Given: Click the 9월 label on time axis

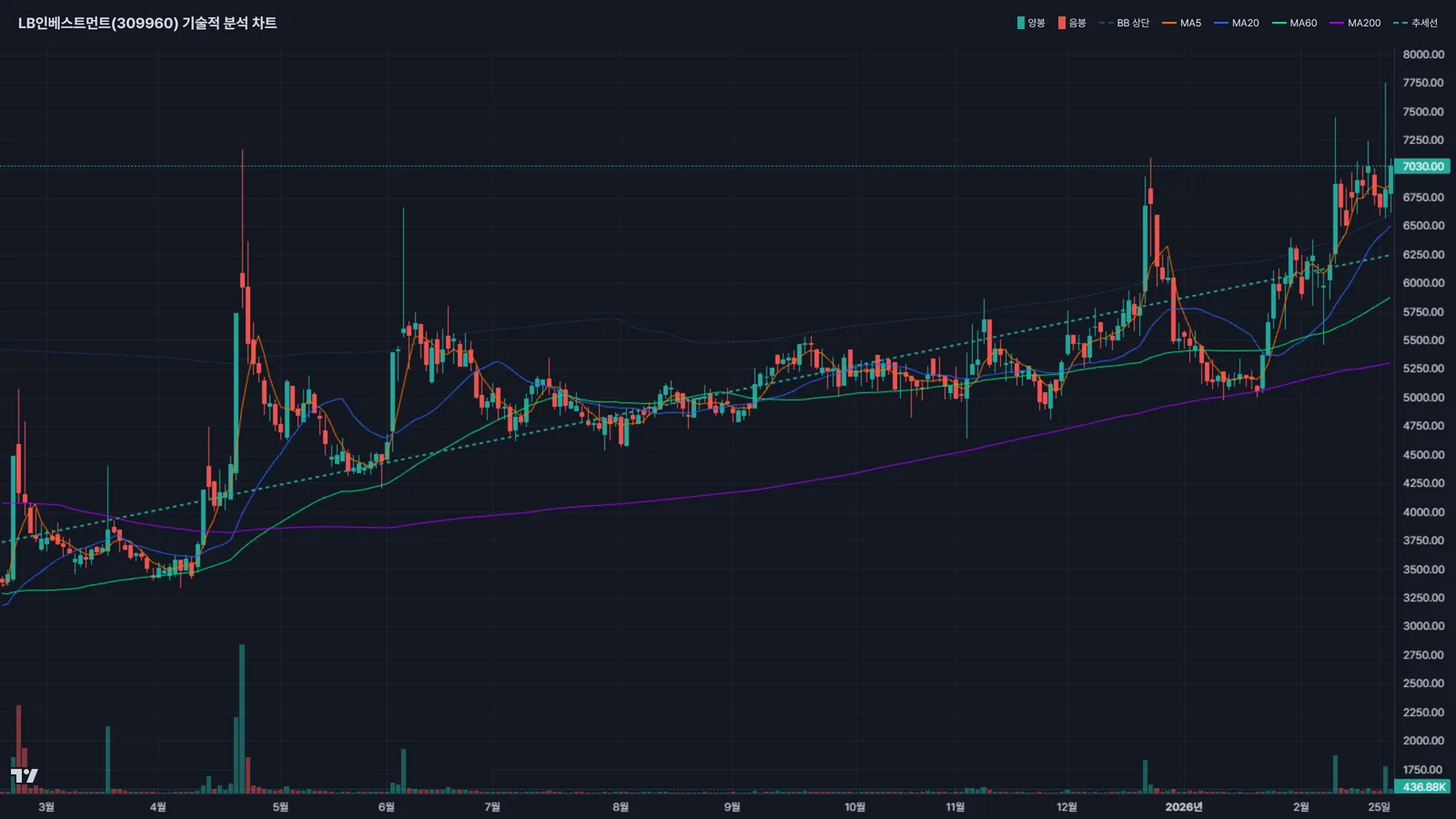Looking at the screenshot, I should click(732, 807).
